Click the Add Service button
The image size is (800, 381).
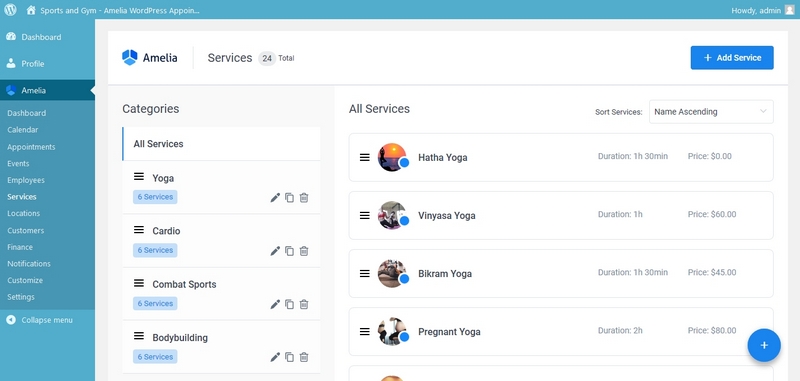pyautogui.click(x=732, y=58)
